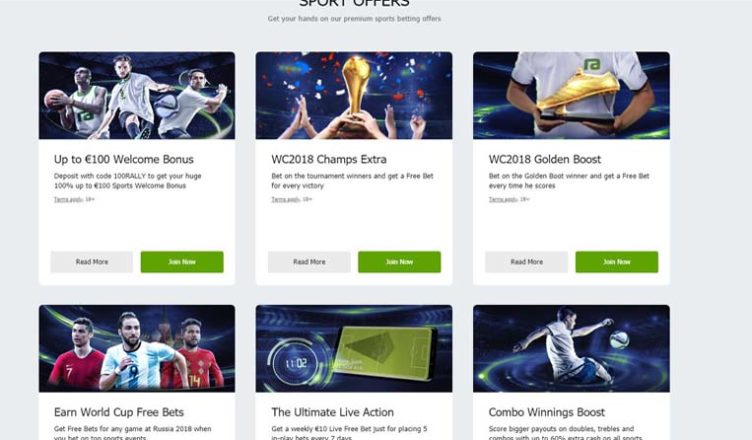Open the live action phone pitch banner
Image resolution: width=752 pixels, height=440 pixels.
(354, 348)
